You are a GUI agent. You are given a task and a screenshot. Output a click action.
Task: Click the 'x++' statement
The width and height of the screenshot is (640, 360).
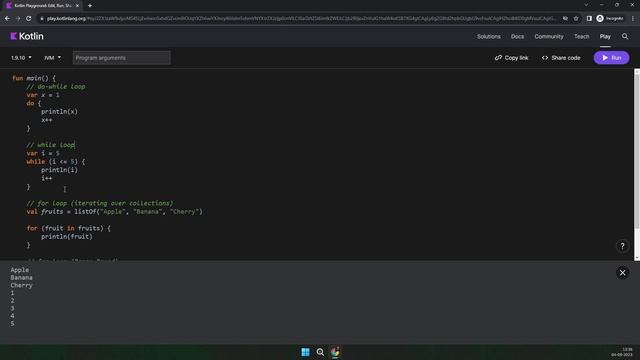(x=47, y=120)
